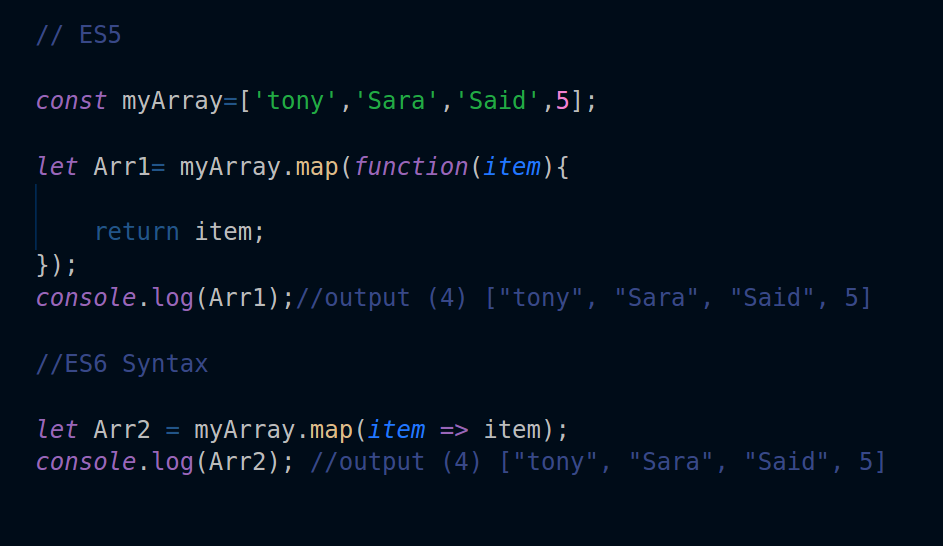Click the number 5 in the array literal
Image resolution: width=943 pixels, height=546 pixels.
[x=562, y=100]
